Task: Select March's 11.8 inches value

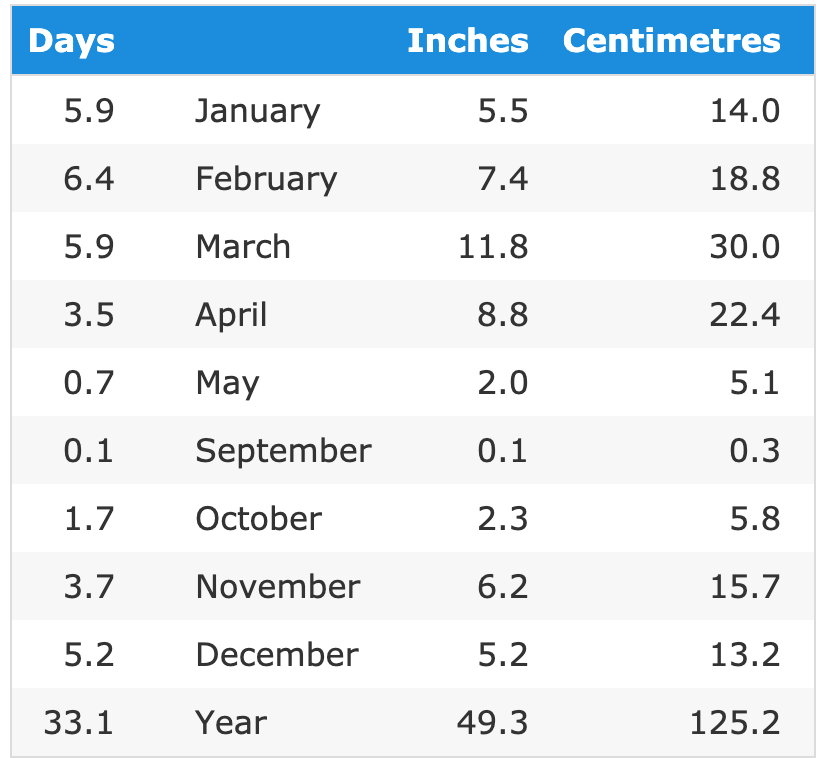Action: point(493,246)
